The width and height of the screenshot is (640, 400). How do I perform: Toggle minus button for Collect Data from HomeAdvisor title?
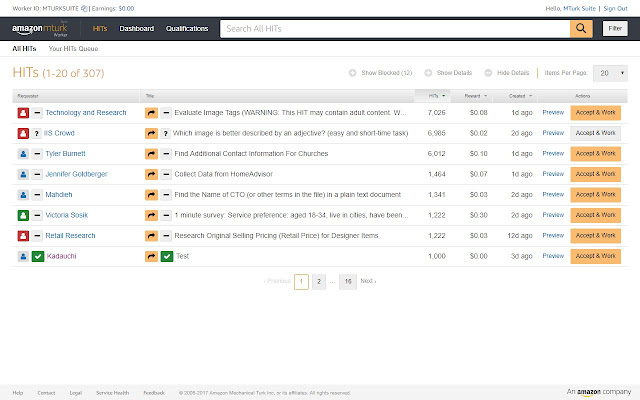pyautogui.click(x=166, y=174)
